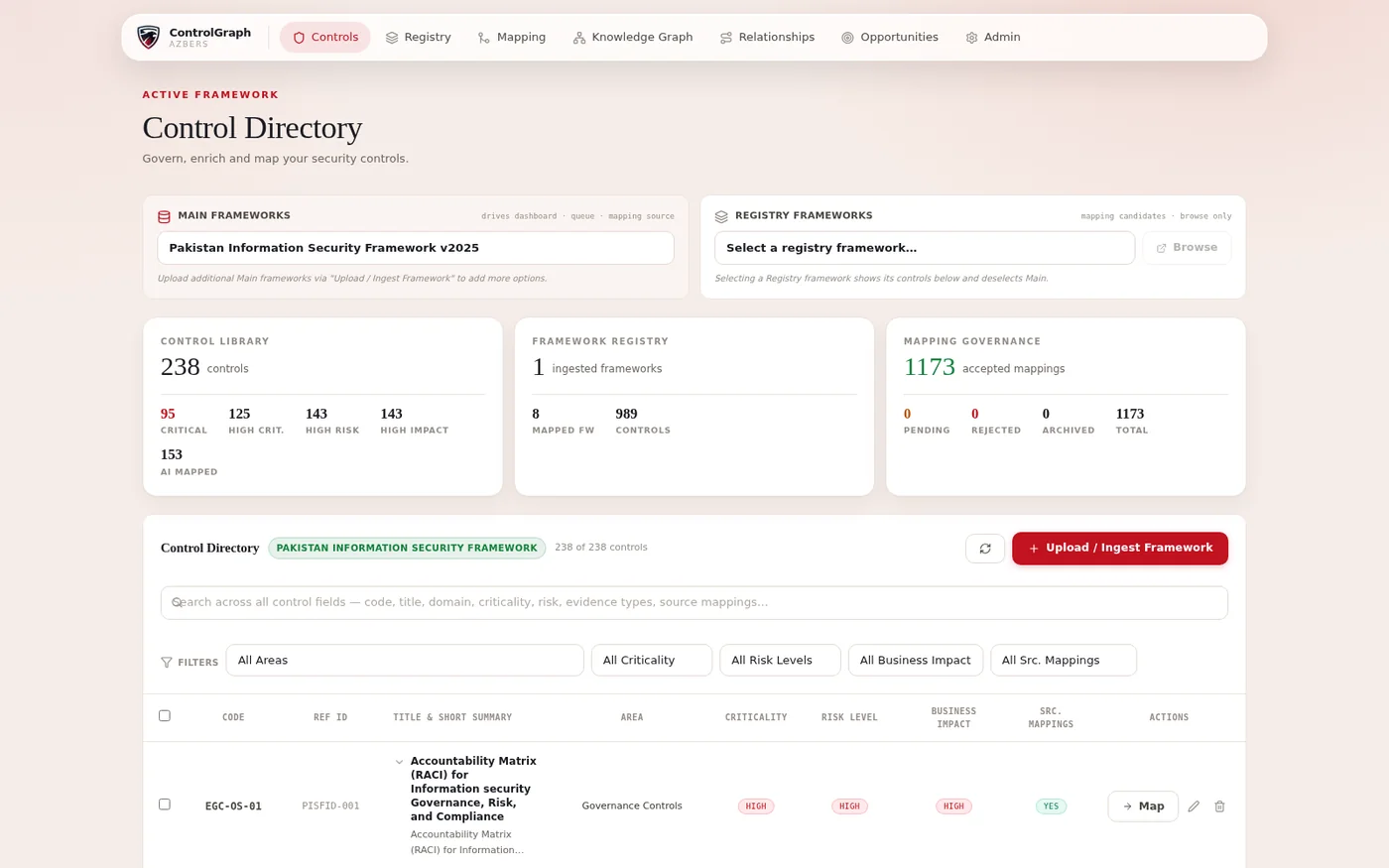Image resolution: width=1389 pixels, height=868 pixels.
Task: Click the magnifier search icon
Action: (x=177, y=602)
